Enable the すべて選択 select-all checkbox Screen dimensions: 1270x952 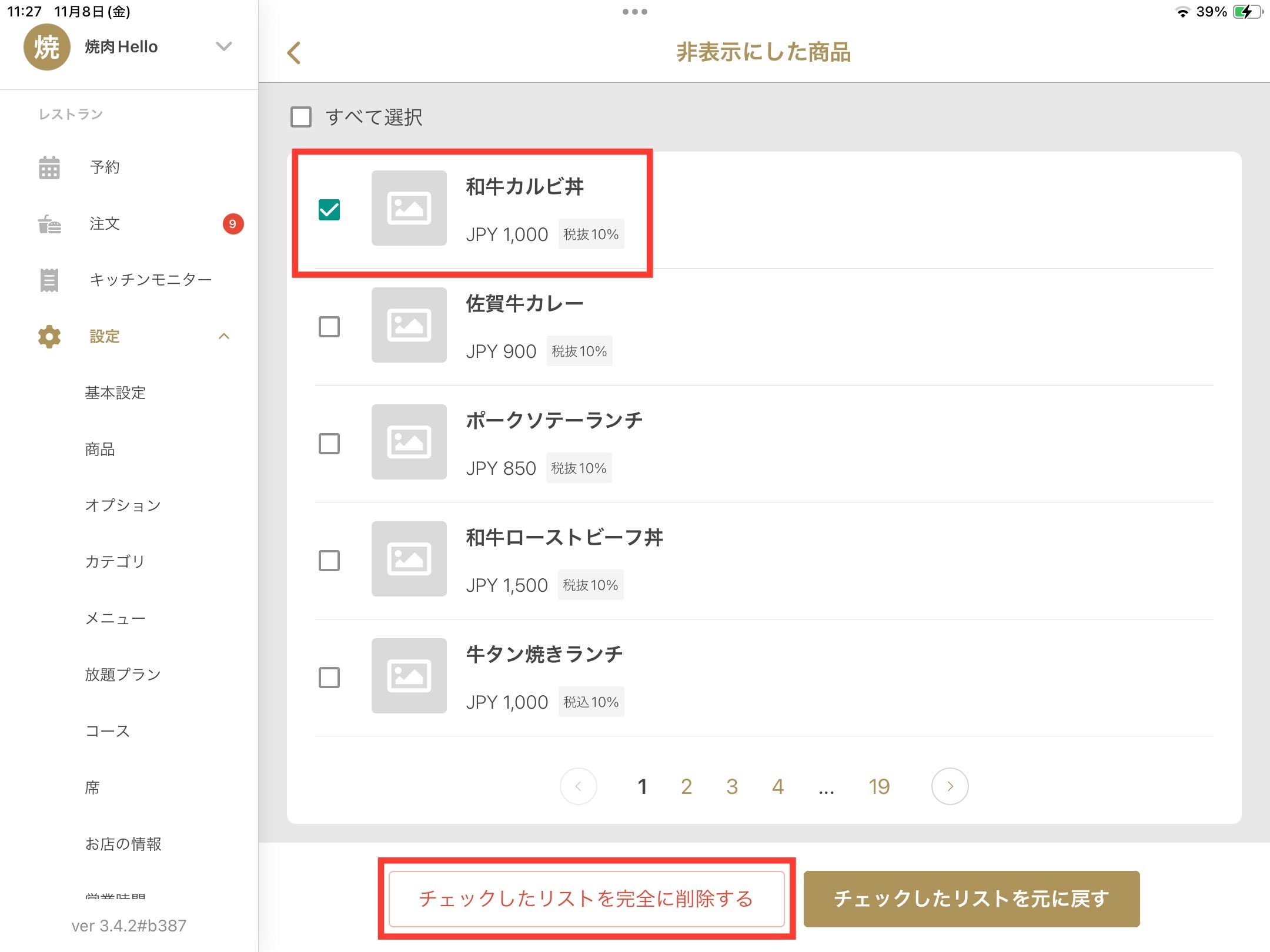301,118
